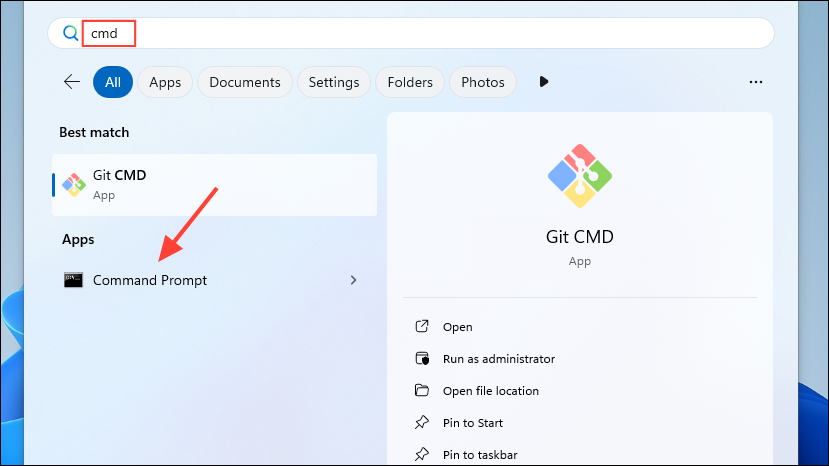Click the search box containing cmd
This screenshot has width=829, height=466.
(411, 33)
